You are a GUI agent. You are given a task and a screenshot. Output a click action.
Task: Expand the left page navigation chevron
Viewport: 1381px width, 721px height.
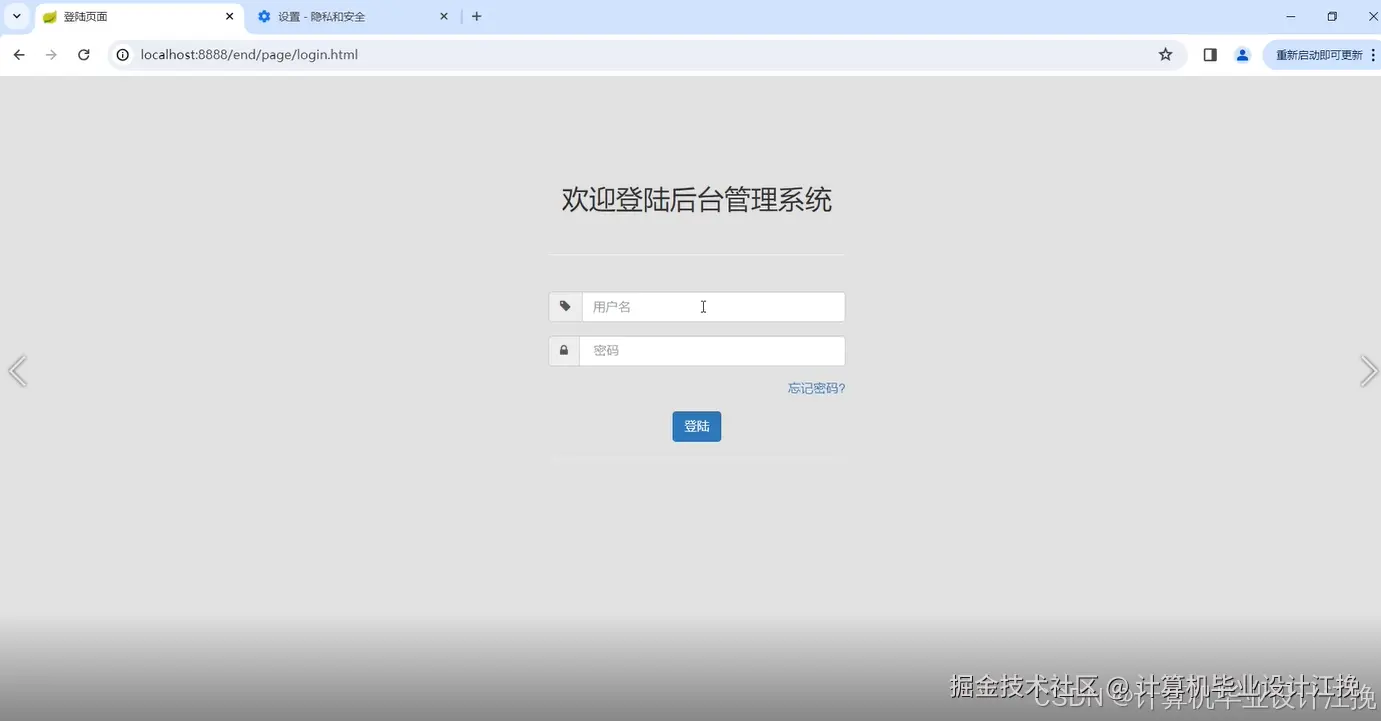pos(17,371)
